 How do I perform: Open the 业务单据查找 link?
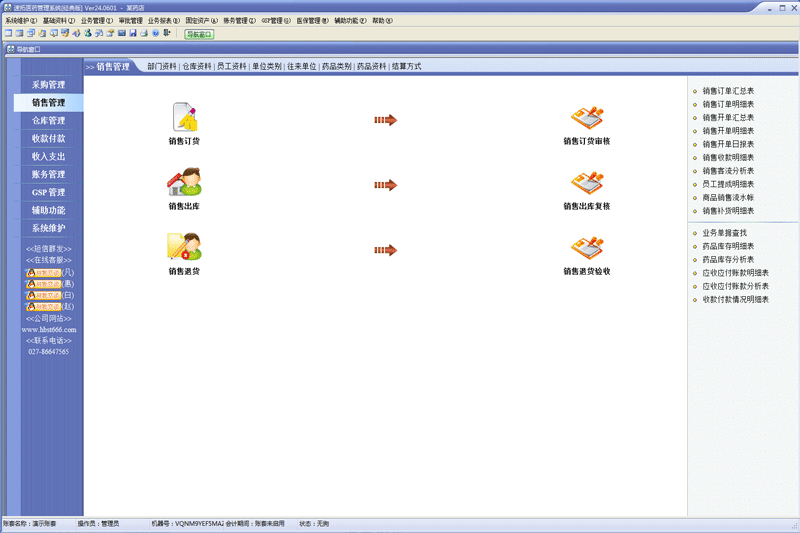[724, 233]
